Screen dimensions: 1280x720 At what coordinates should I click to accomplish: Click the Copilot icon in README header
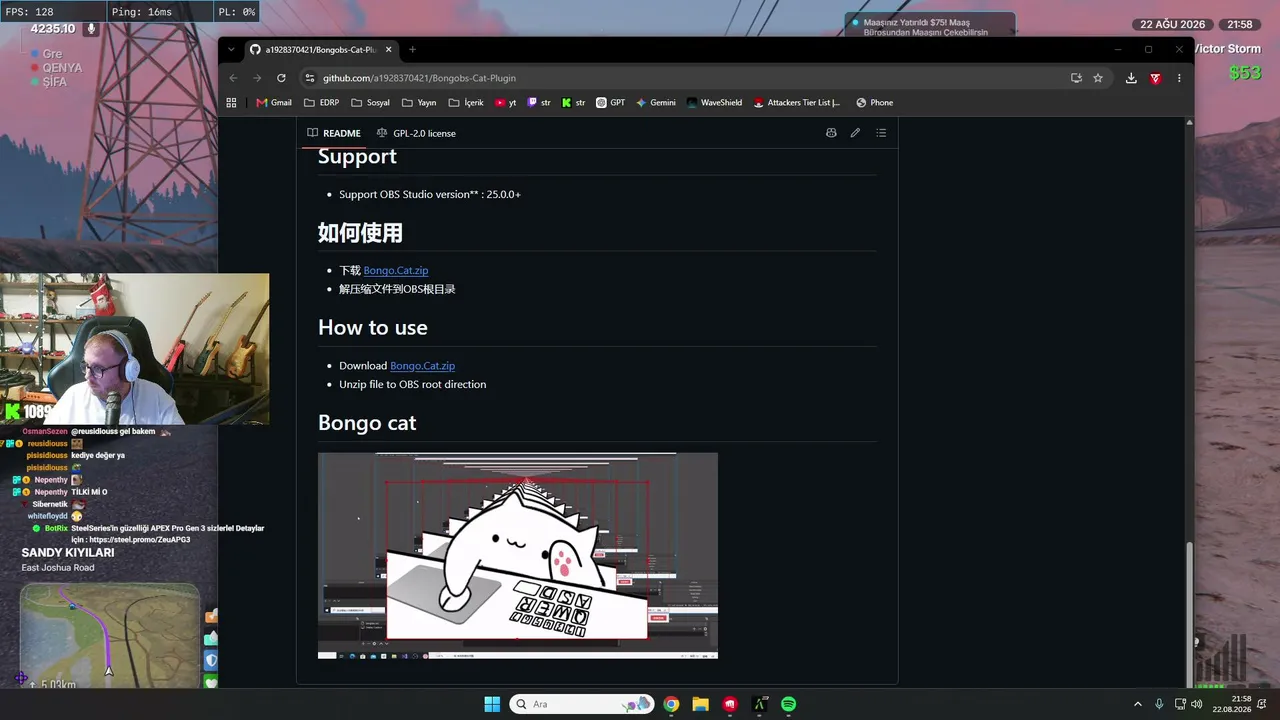[831, 133]
